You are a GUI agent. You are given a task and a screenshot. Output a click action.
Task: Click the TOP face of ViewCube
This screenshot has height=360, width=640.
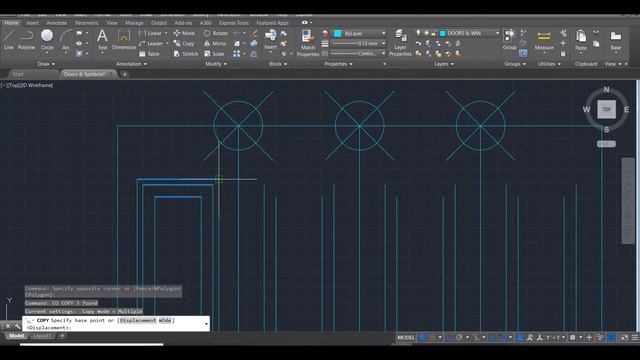point(607,109)
